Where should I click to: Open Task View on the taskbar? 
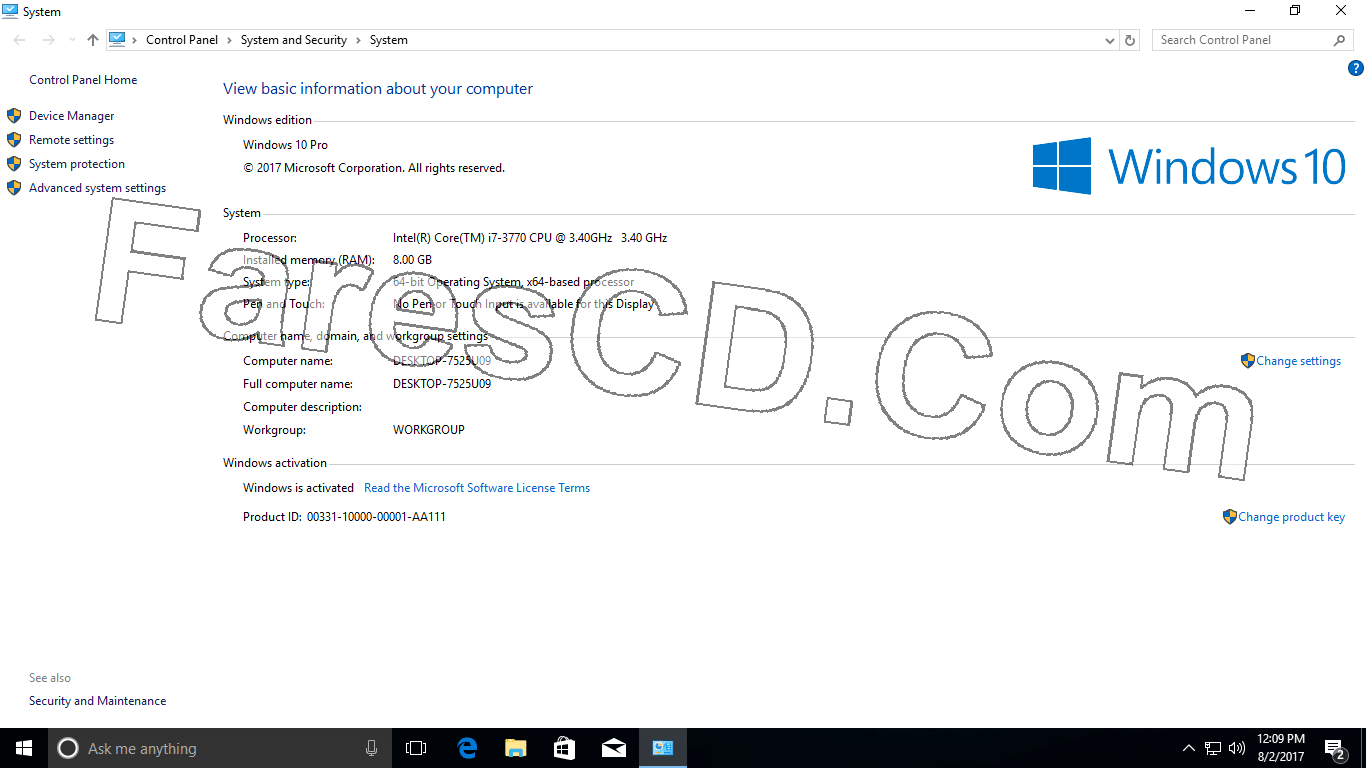[x=416, y=748]
